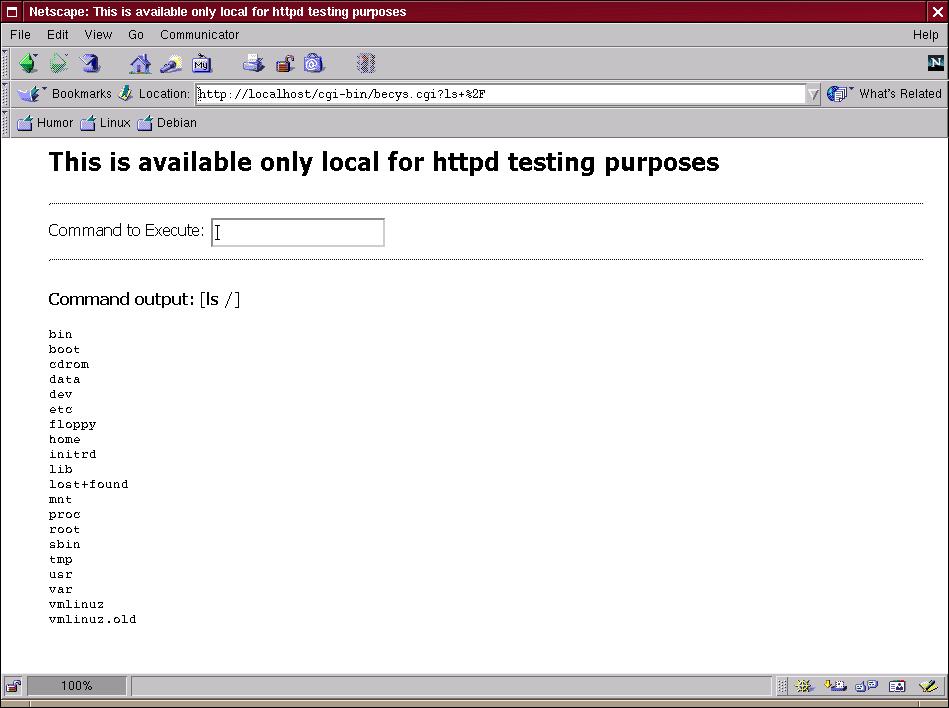Click the Command to Execute text field
949x708 pixels.
click(297, 232)
